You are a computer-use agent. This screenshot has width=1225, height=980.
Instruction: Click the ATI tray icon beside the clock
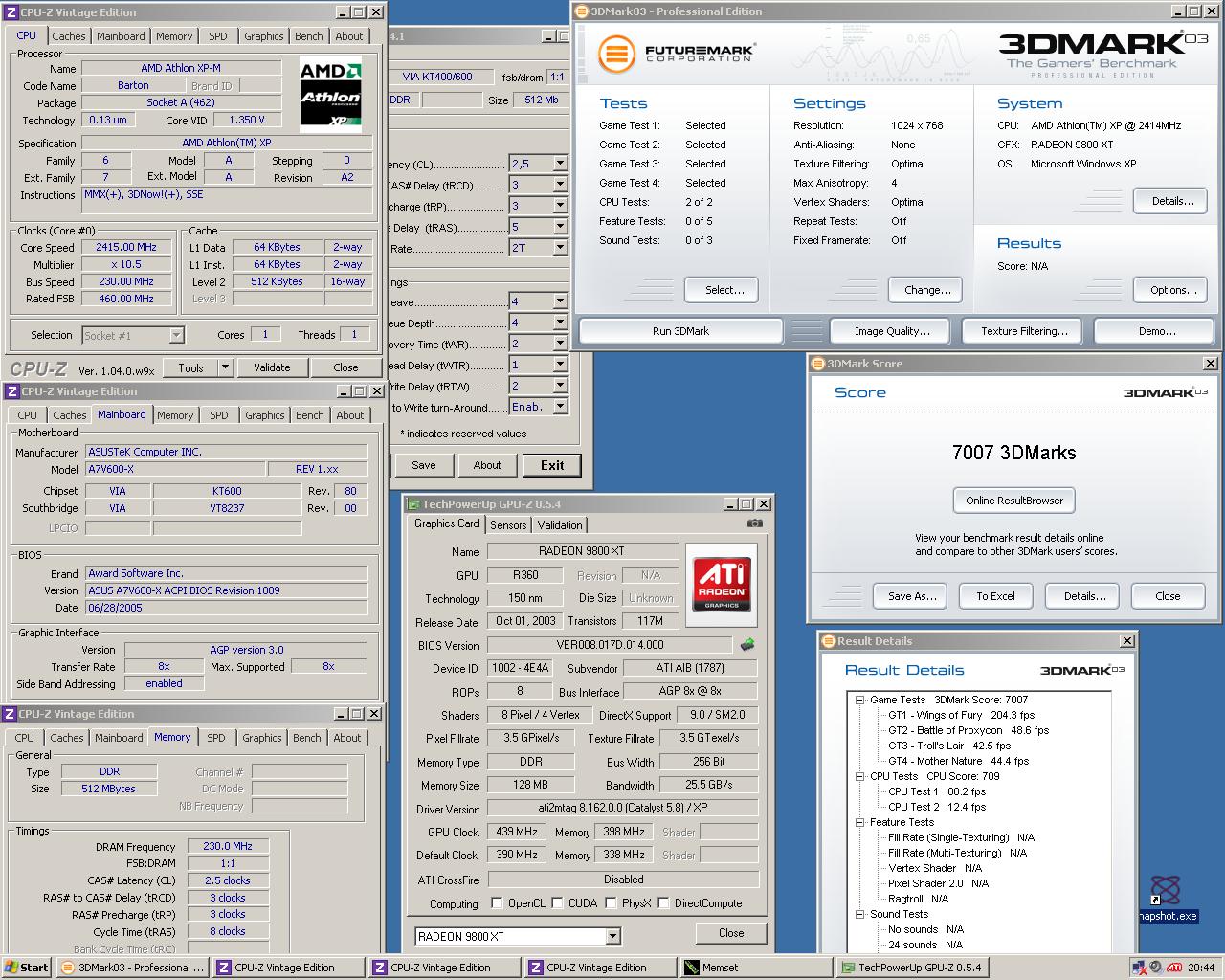pyautogui.click(x=1174, y=968)
